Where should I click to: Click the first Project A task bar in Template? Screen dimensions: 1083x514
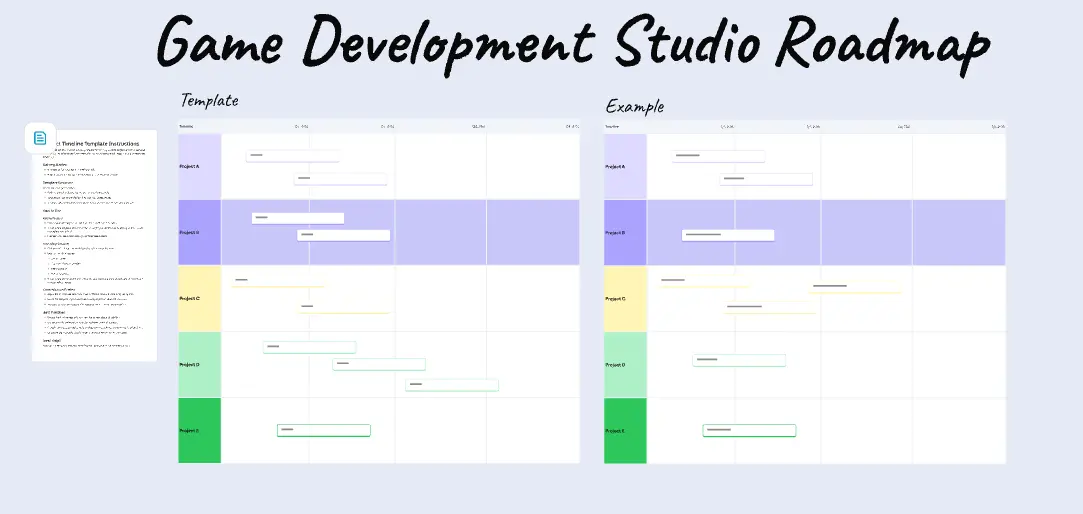point(293,156)
